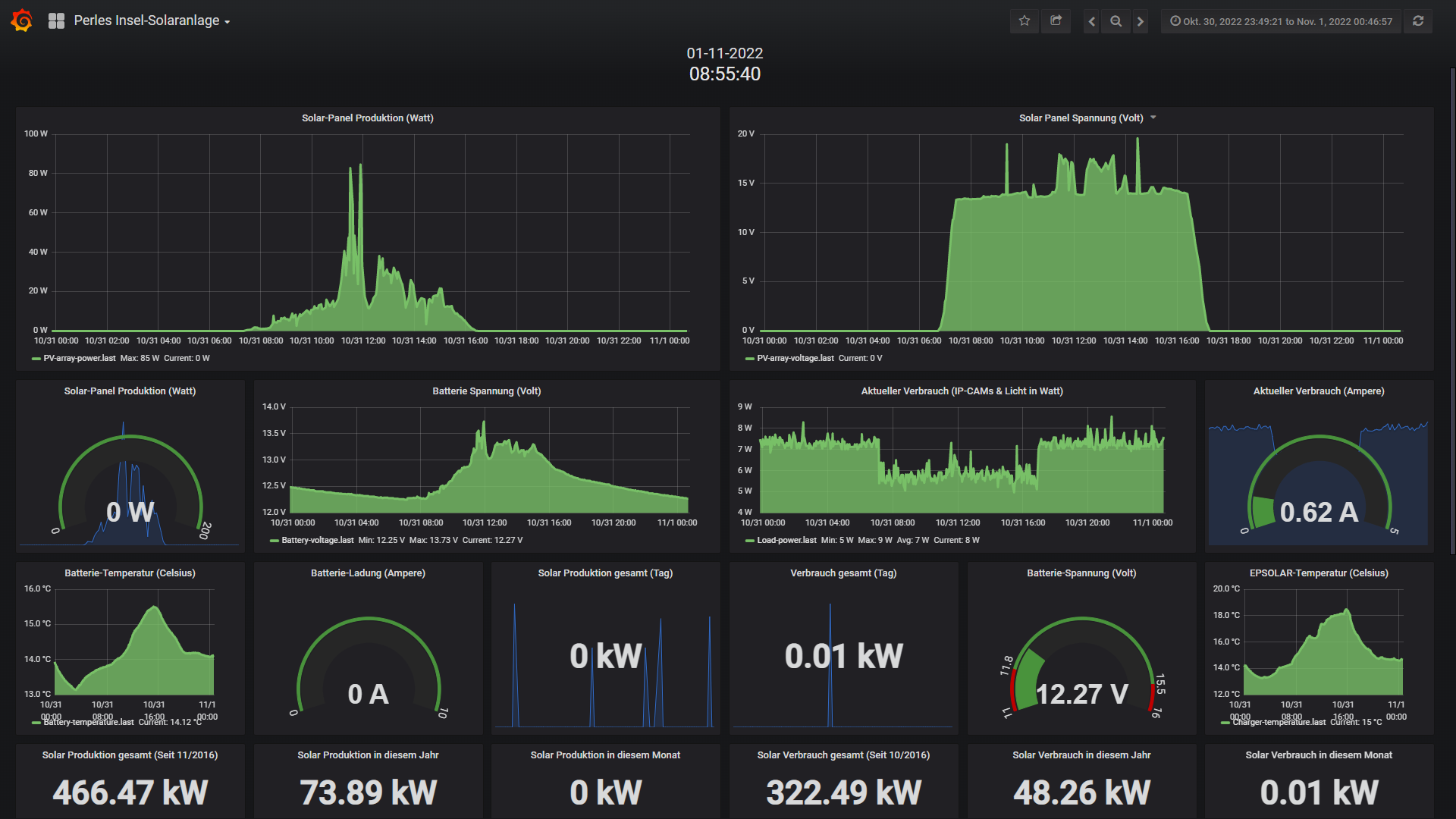
Task: Toggle the Battery-voltage.last legend series
Action: pos(317,540)
